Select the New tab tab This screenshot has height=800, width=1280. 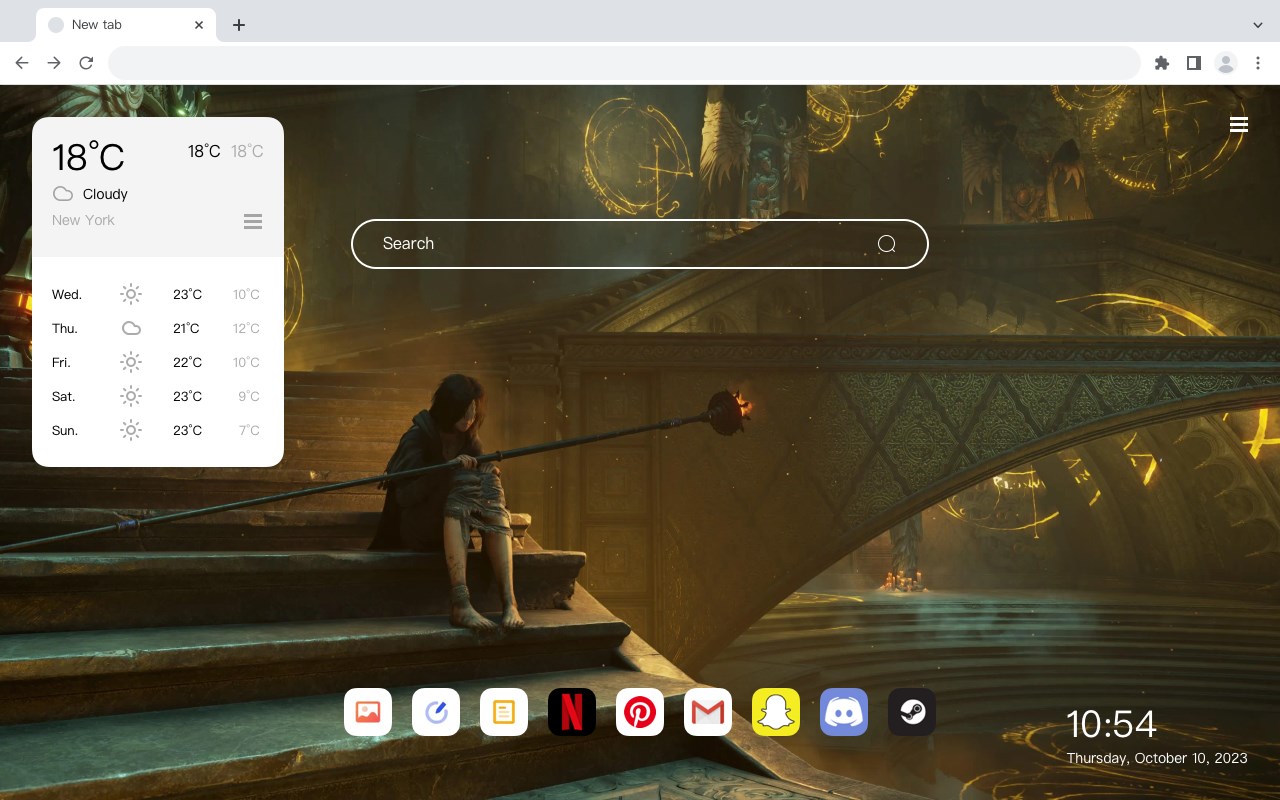coord(126,25)
